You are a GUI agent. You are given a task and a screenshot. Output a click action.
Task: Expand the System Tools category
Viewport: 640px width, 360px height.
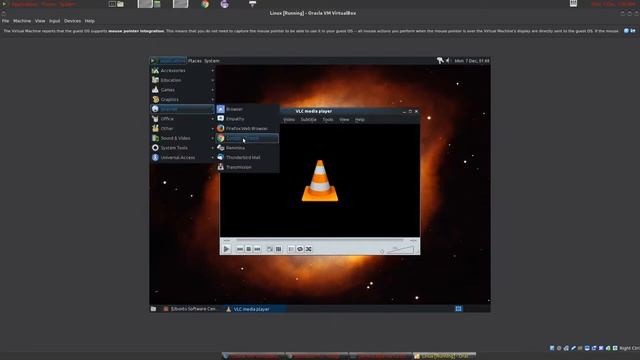182,147
